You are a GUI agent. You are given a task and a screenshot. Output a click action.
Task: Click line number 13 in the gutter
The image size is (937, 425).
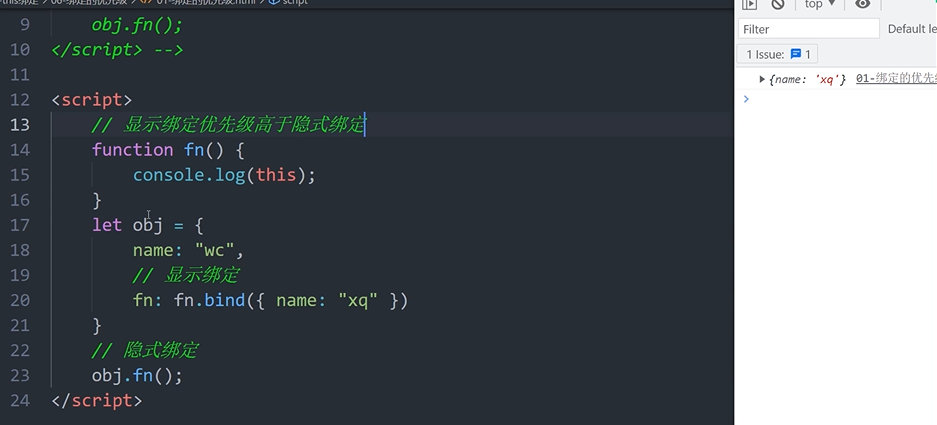19,125
